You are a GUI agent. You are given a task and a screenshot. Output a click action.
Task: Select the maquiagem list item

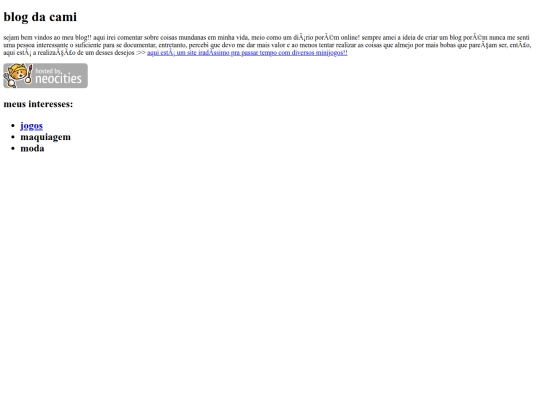click(x=45, y=137)
